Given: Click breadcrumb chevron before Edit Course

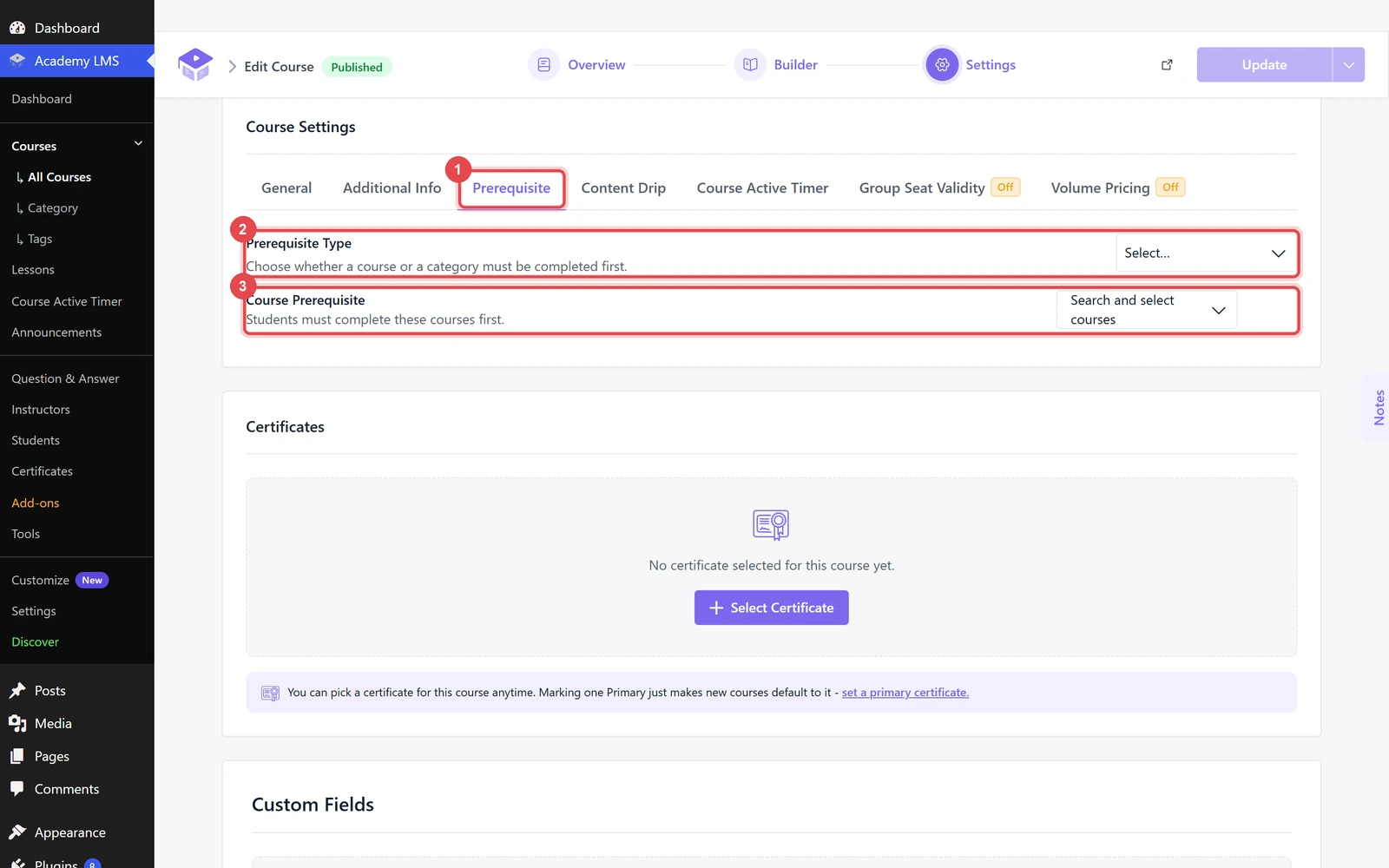Looking at the screenshot, I should coord(232,67).
